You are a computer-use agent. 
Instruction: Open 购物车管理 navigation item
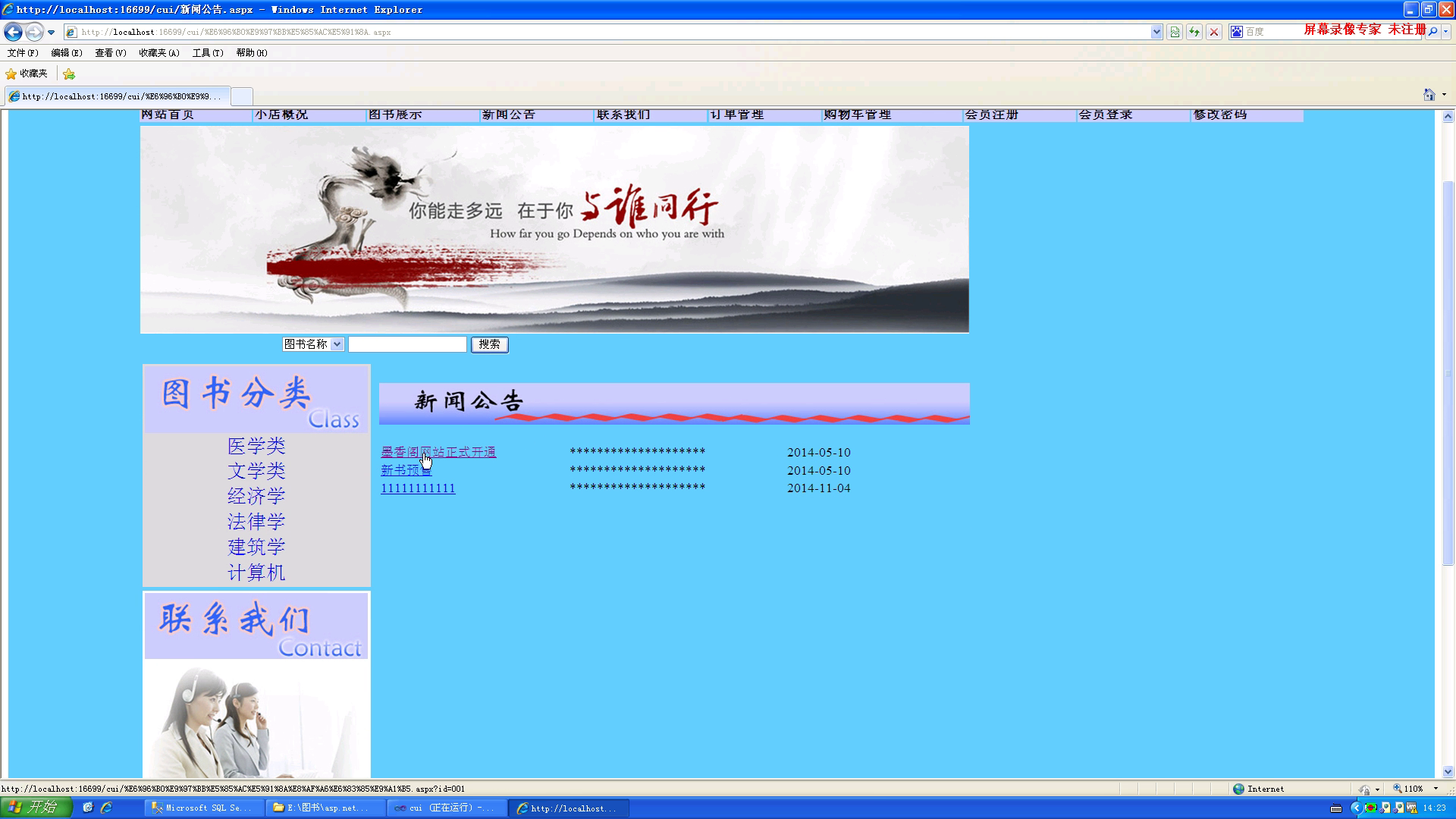coord(858,115)
